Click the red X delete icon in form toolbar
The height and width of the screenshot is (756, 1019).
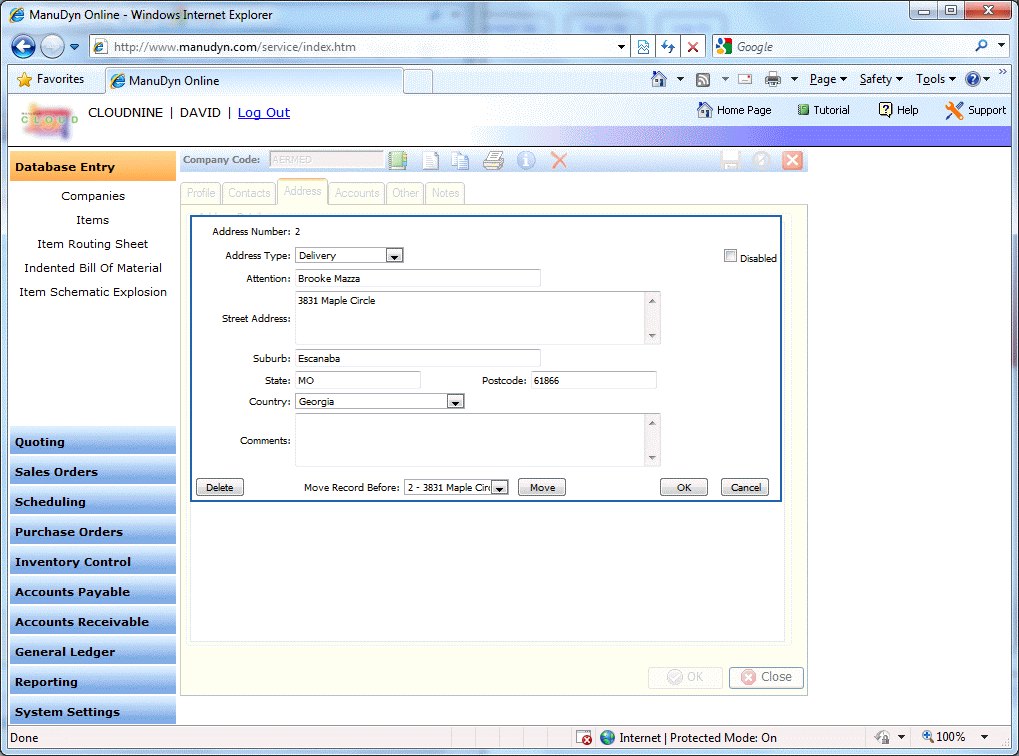[559, 160]
